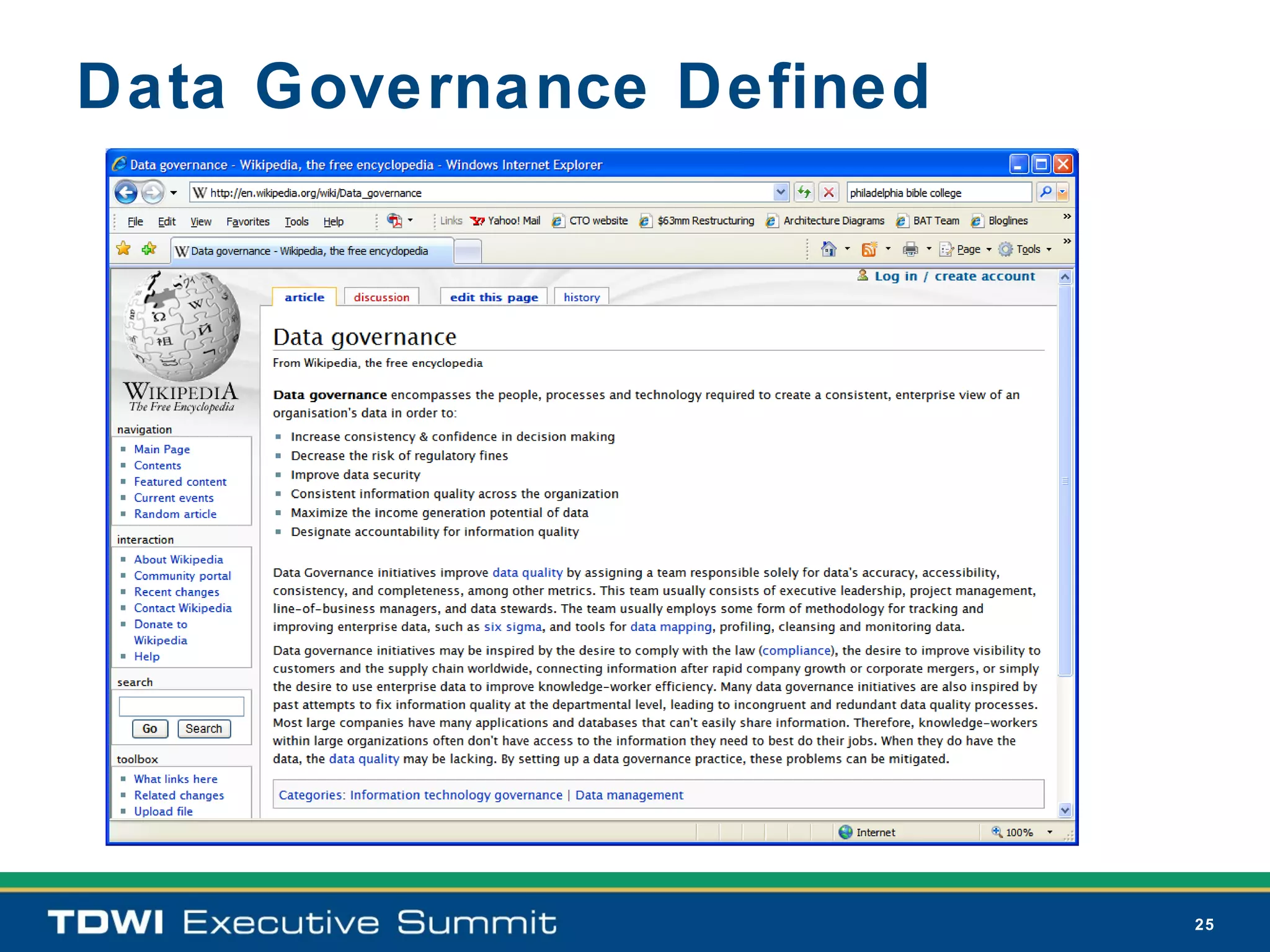Open the recent pages dropdown arrow
The image size is (1270, 952).
pyautogui.click(x=174, y=193)
